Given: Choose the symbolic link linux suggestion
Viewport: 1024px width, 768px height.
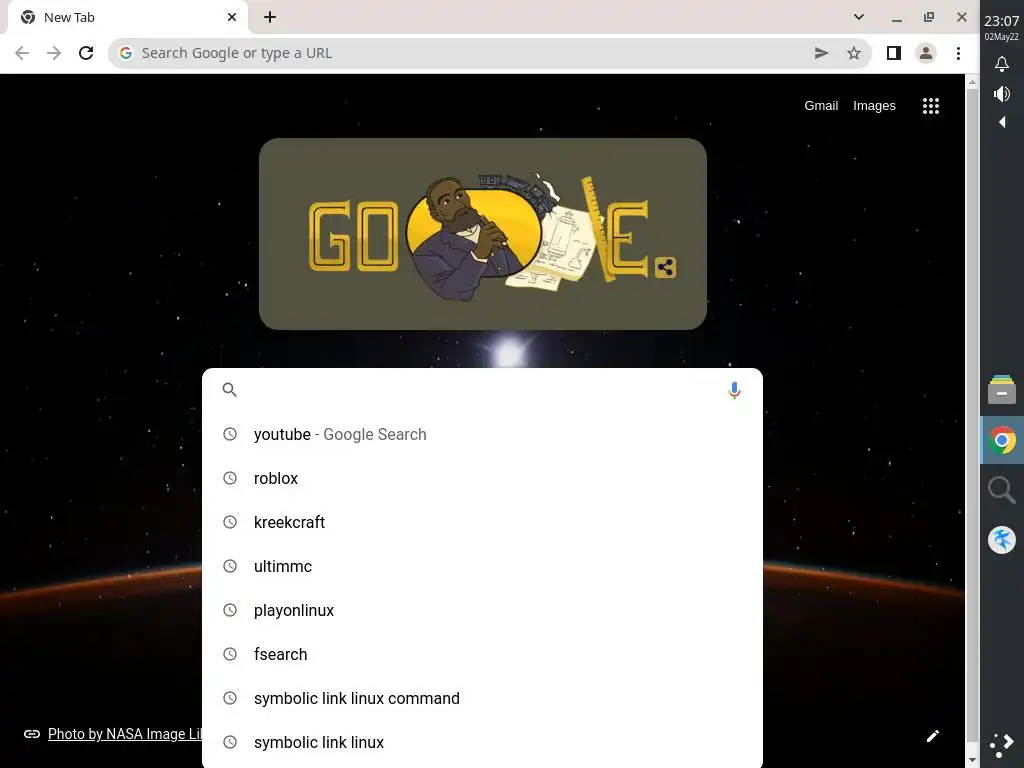Looking at the screenshot, I should (x=482, y=743).
